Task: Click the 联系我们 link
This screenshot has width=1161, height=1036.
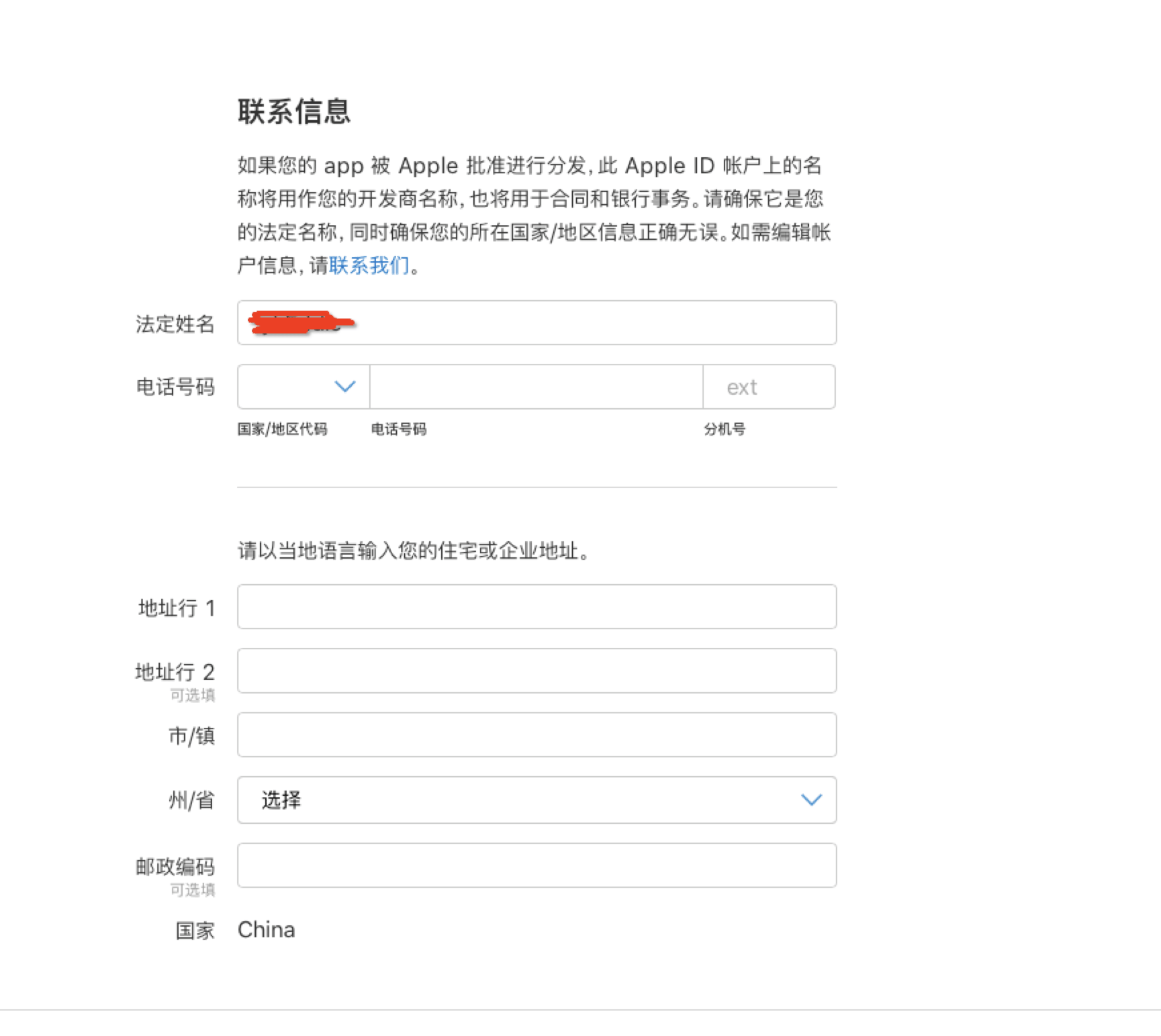Action: pyautogui.click(x=368, y=266)
